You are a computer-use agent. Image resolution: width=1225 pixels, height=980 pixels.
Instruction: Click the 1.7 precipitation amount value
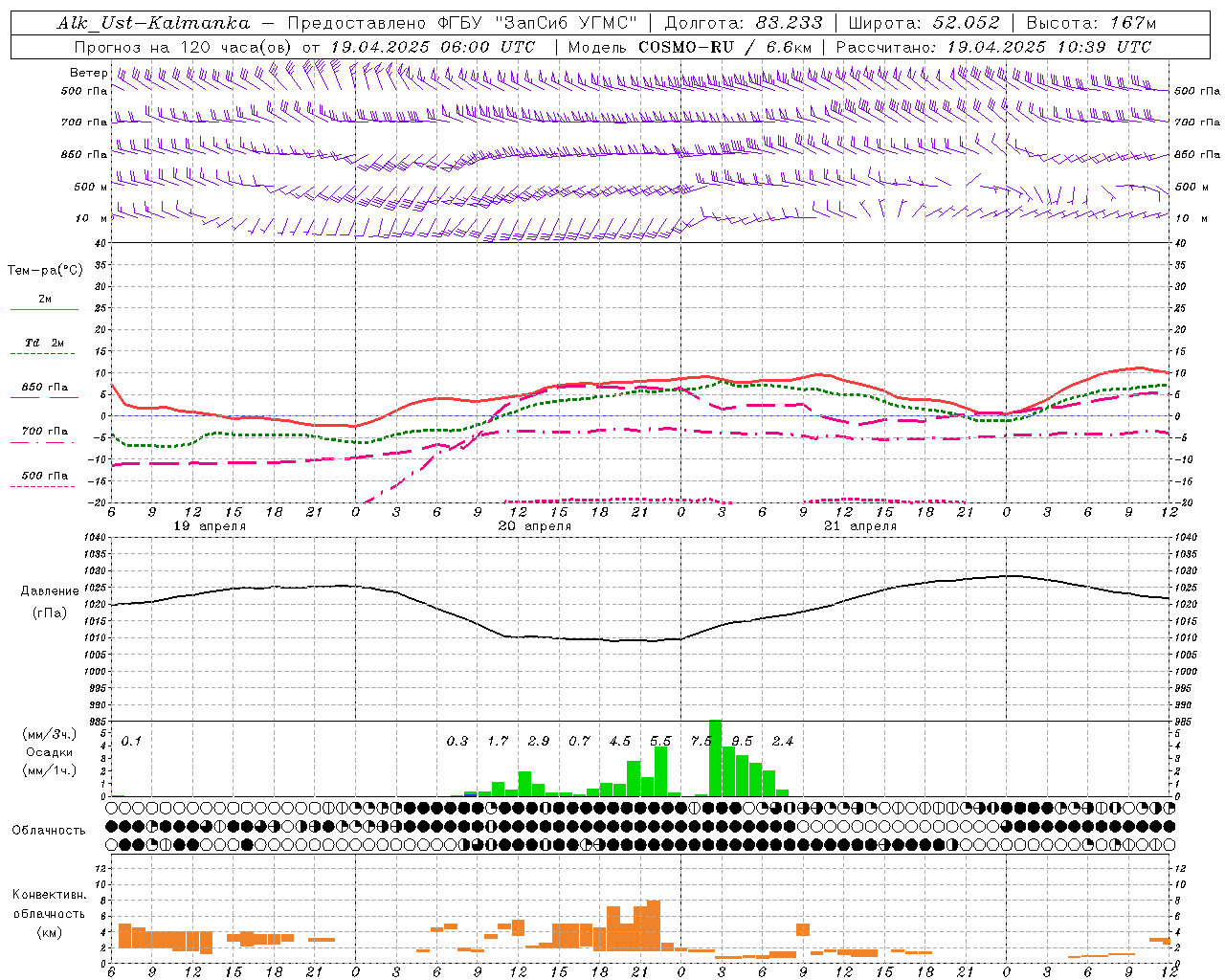pos(498,741)
